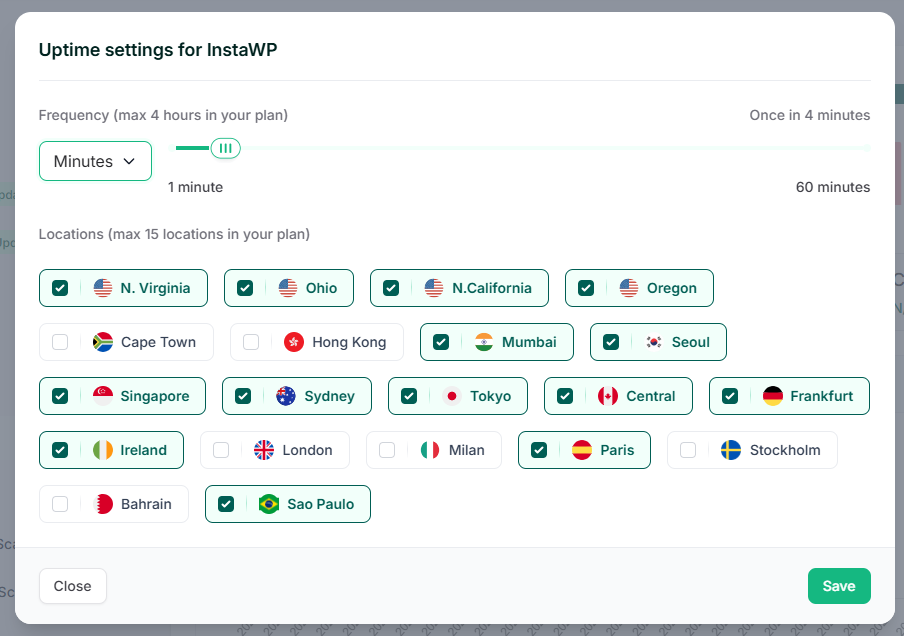Uncheck the Sao Paulo location checkbox
904x636 pixels.
[226, 504]
